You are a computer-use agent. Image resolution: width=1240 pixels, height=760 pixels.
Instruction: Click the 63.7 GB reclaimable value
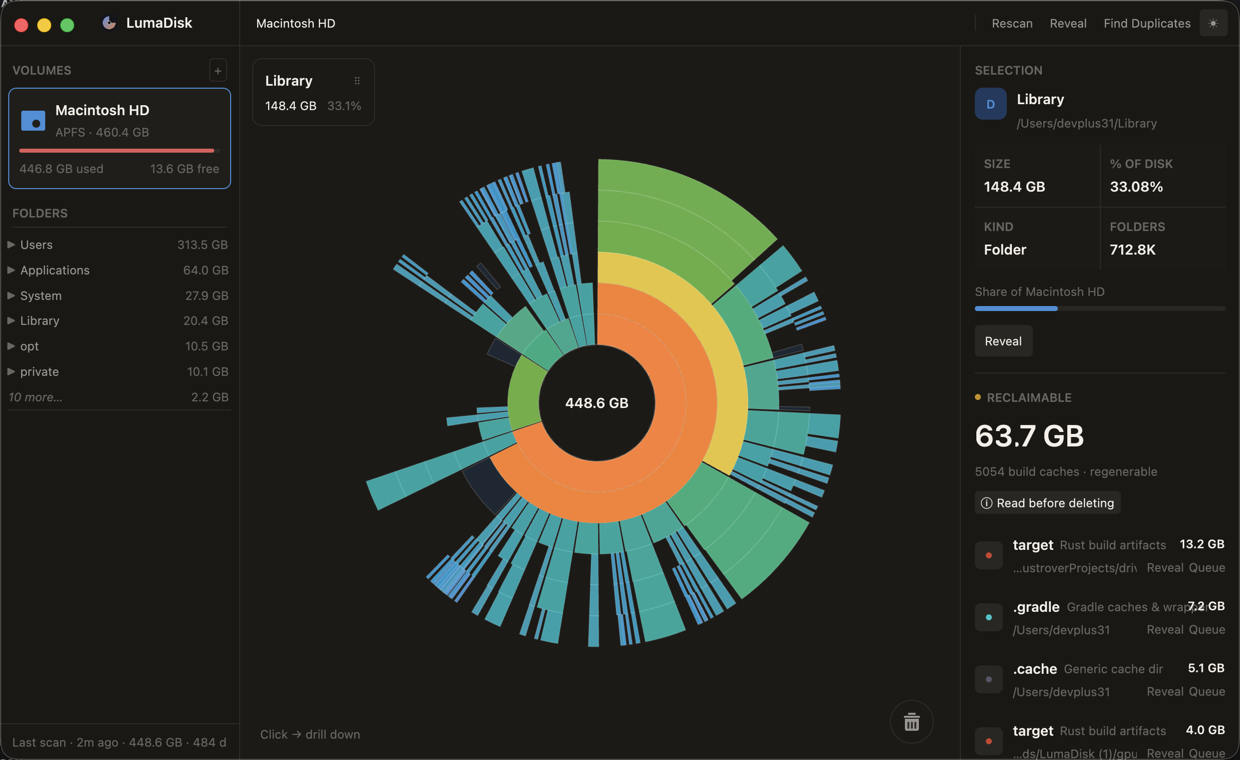tap(1029, 436)
